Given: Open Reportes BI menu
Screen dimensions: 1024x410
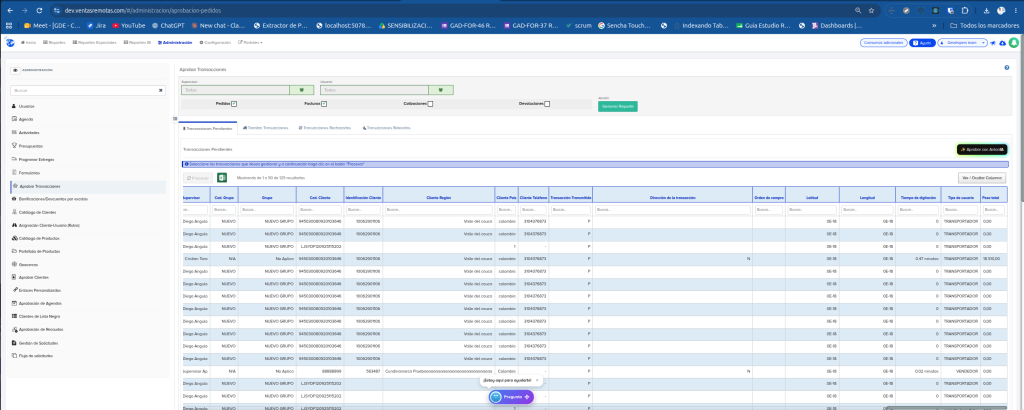Looking at the screenshot, I should (x=137, y=42).
